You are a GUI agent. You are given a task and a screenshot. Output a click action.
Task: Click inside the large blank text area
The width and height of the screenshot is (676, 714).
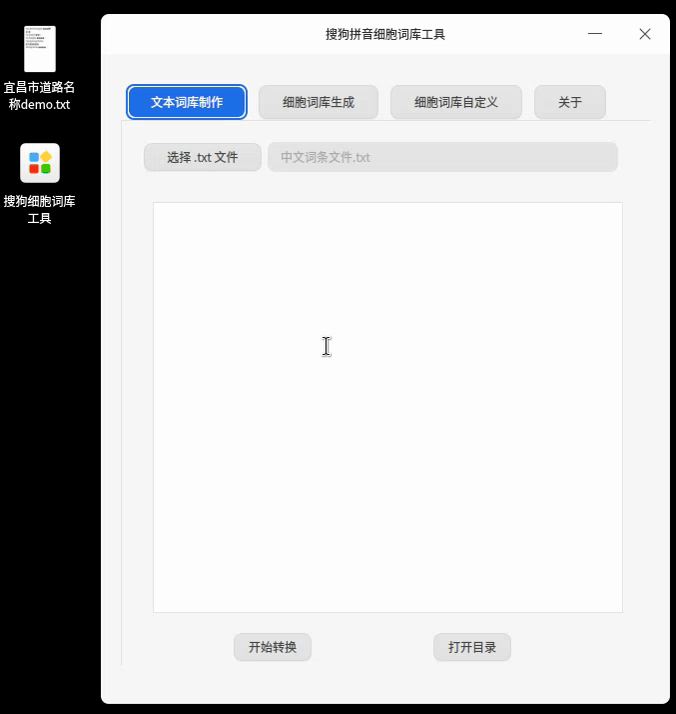pyautogui.click(x=388, y=408)
